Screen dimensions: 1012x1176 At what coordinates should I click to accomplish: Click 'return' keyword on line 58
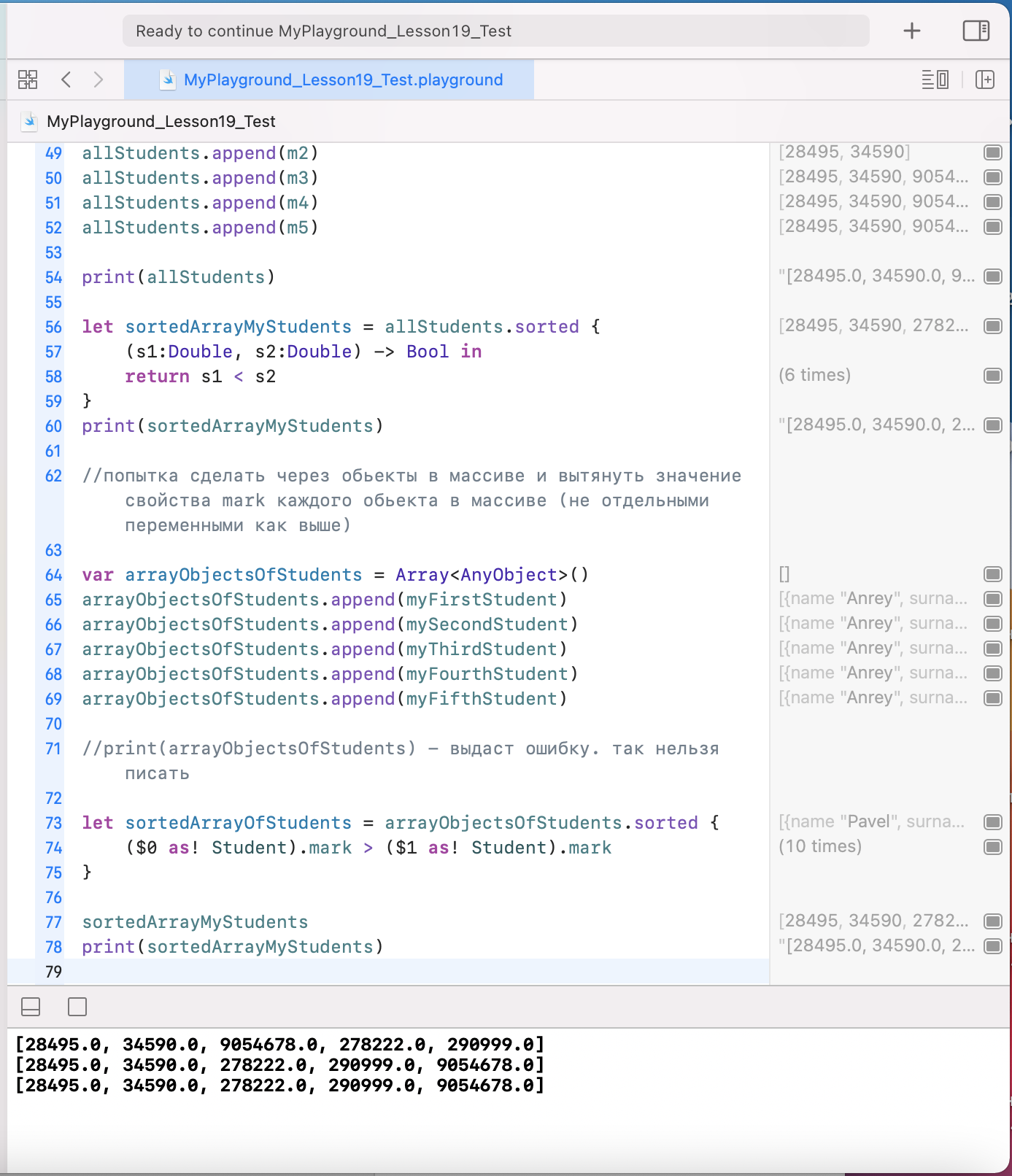coord(157,376)
